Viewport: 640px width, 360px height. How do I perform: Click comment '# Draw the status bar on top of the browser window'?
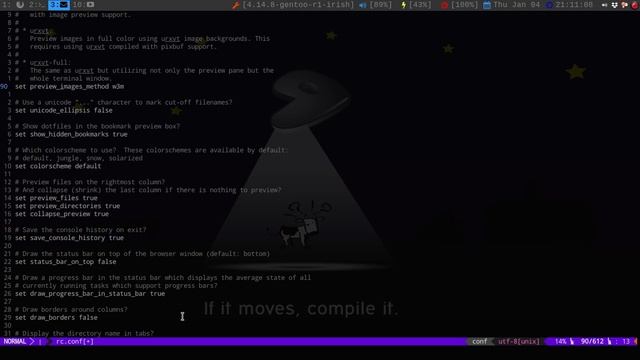click(x=109, y=254)
